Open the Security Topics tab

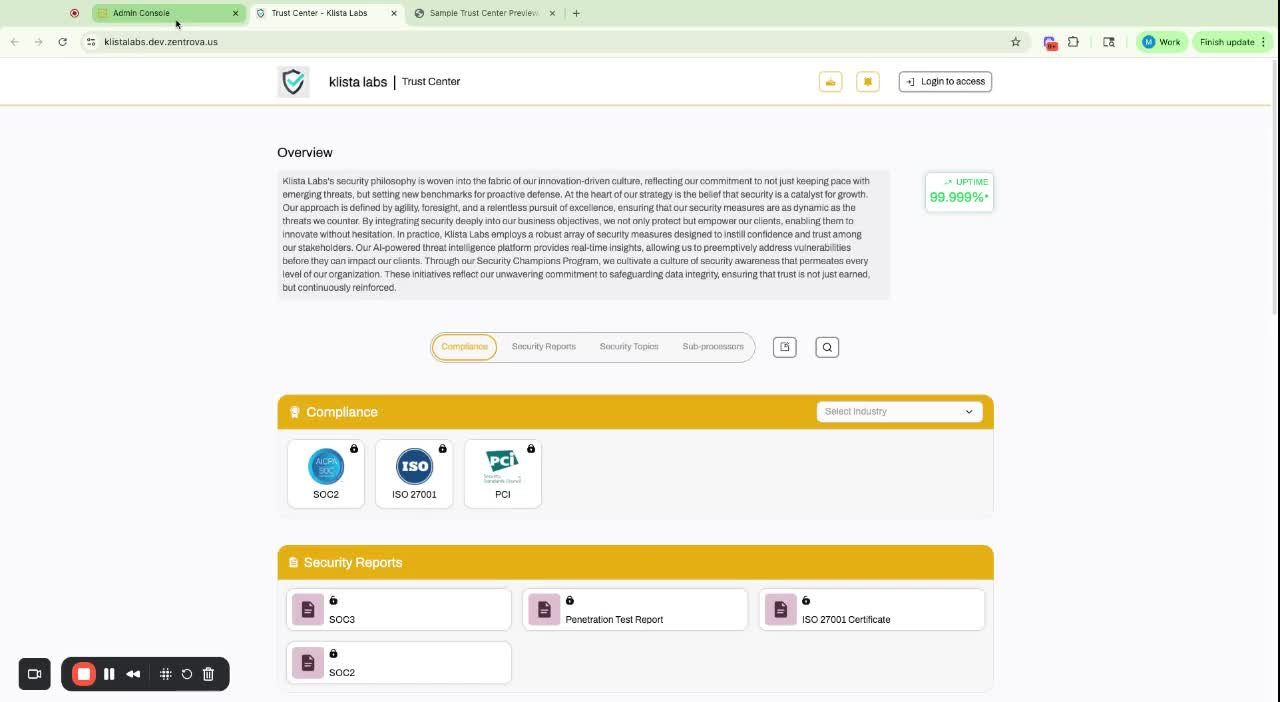pyautogui.click(x=629, y=347)
